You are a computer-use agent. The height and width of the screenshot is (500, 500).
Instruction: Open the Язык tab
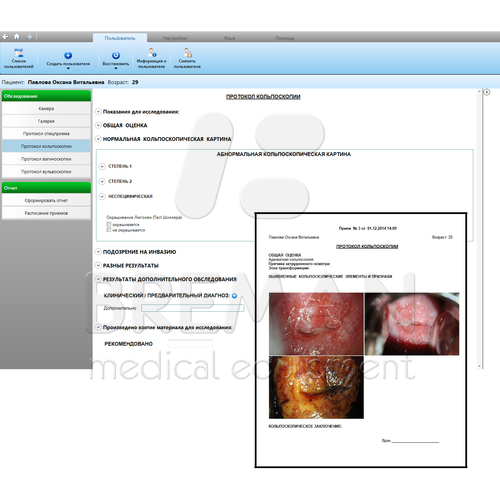coord(230,38)
